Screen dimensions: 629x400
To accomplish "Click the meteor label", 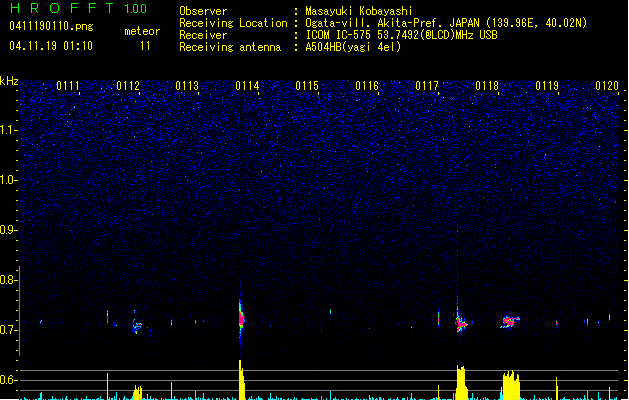I will [142, 31].
